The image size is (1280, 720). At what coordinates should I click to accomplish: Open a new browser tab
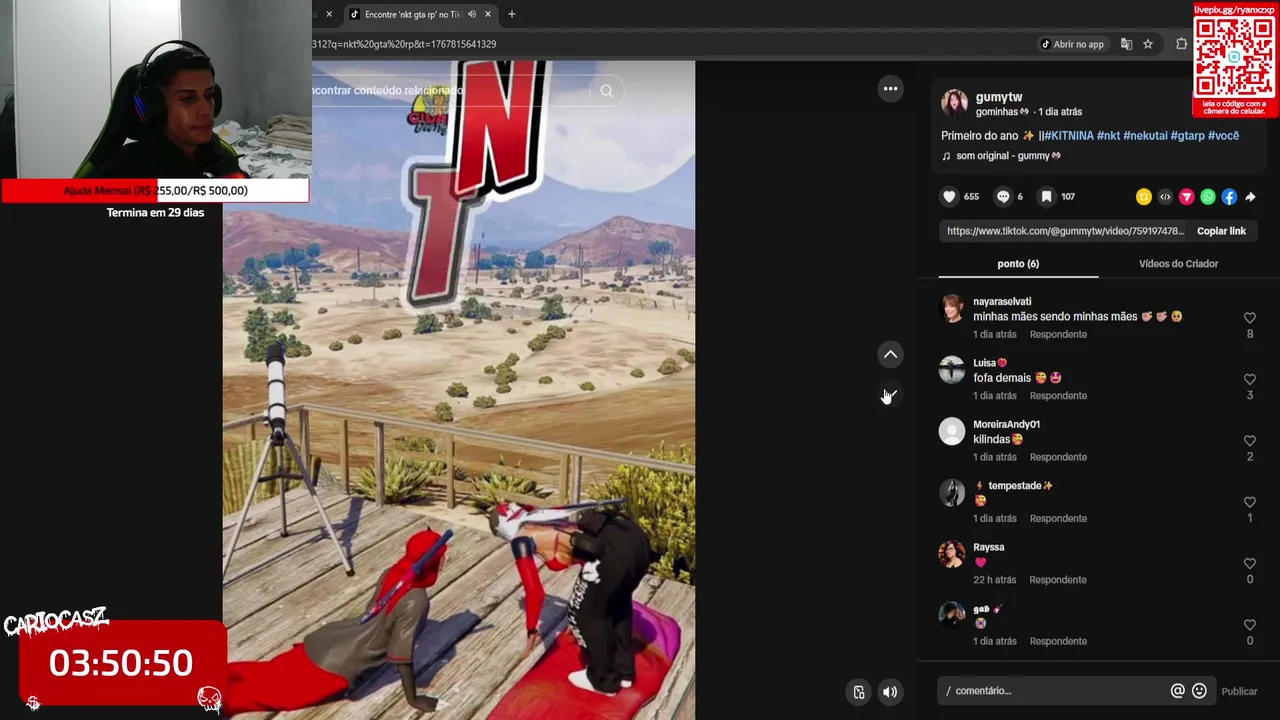[x=511, y=14]
